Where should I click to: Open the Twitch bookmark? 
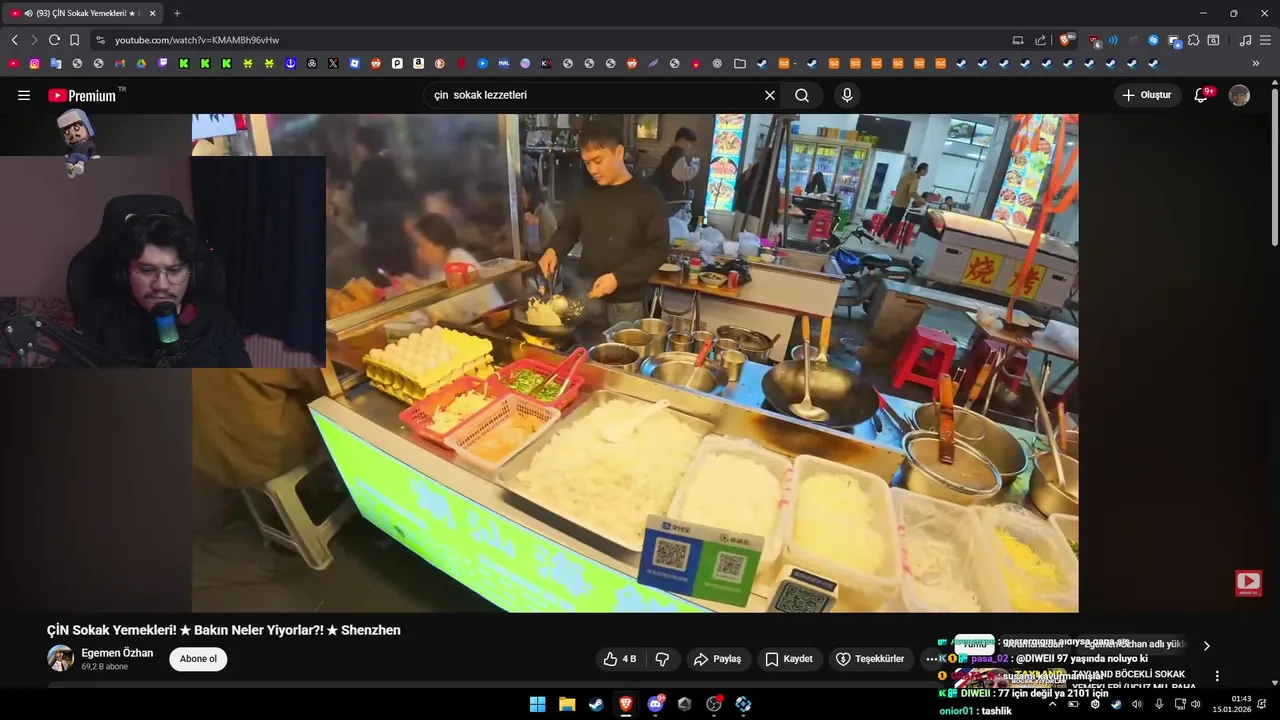click(162, 63)
